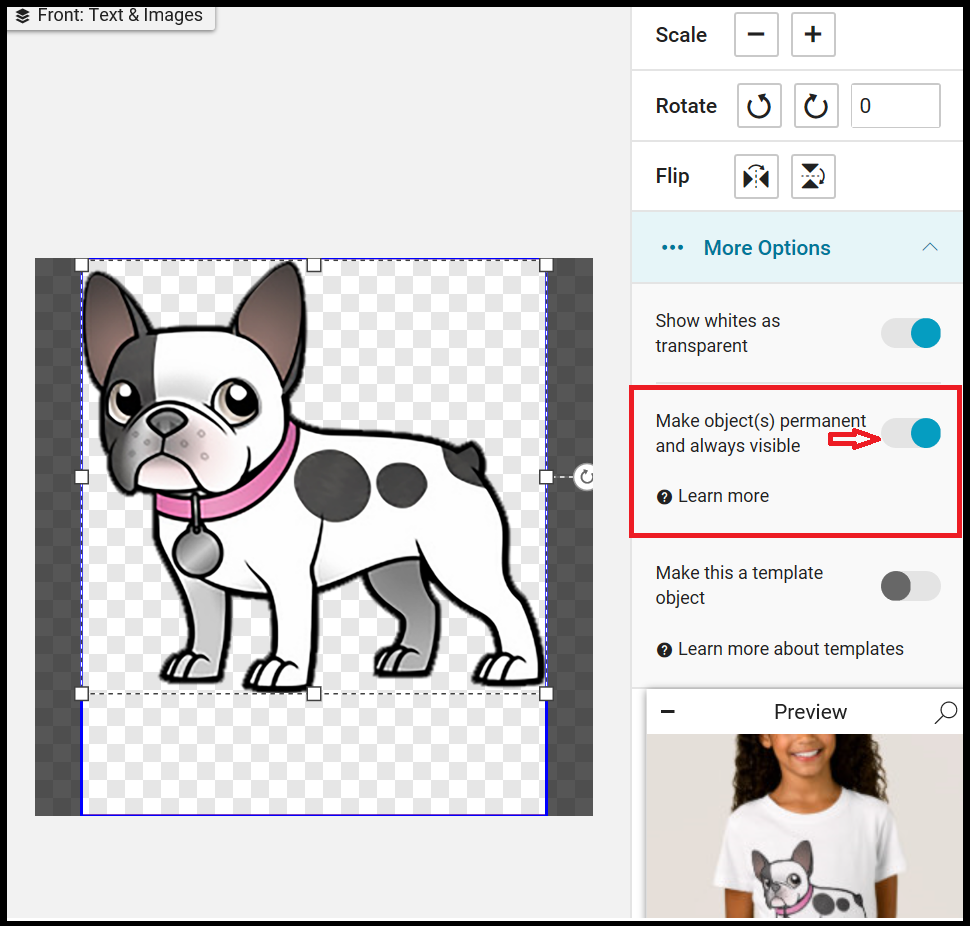This screenshot has height=926, width=970.
Task: Toggle Show whites as transparent
Action: 911,333
